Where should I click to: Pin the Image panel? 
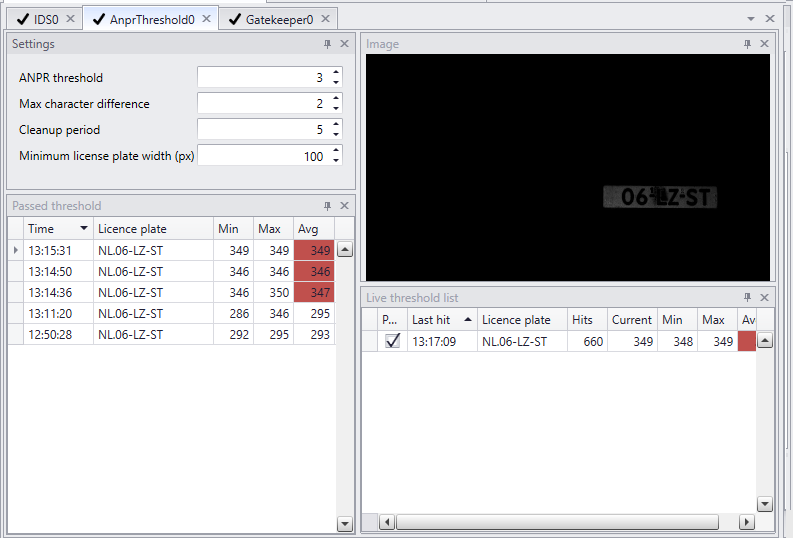point(747,44)
